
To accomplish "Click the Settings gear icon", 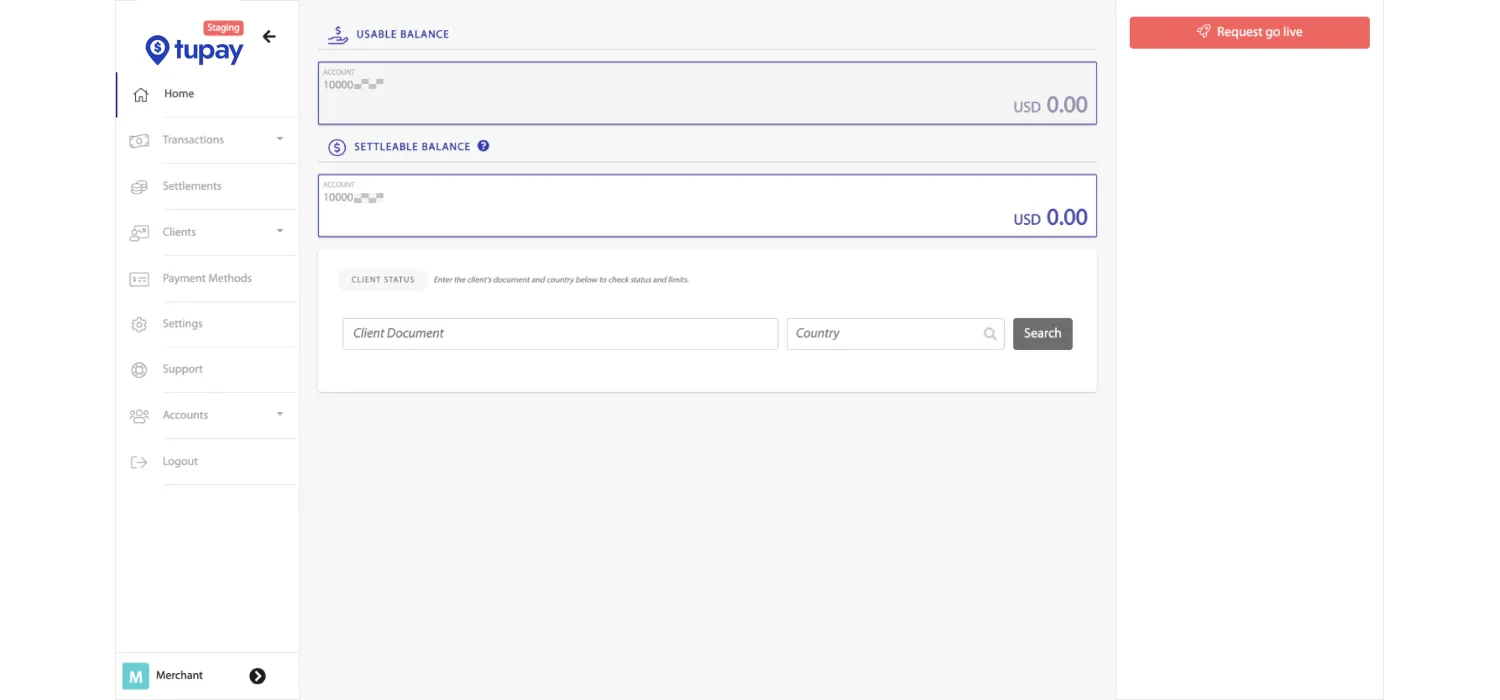I will 139,325.
